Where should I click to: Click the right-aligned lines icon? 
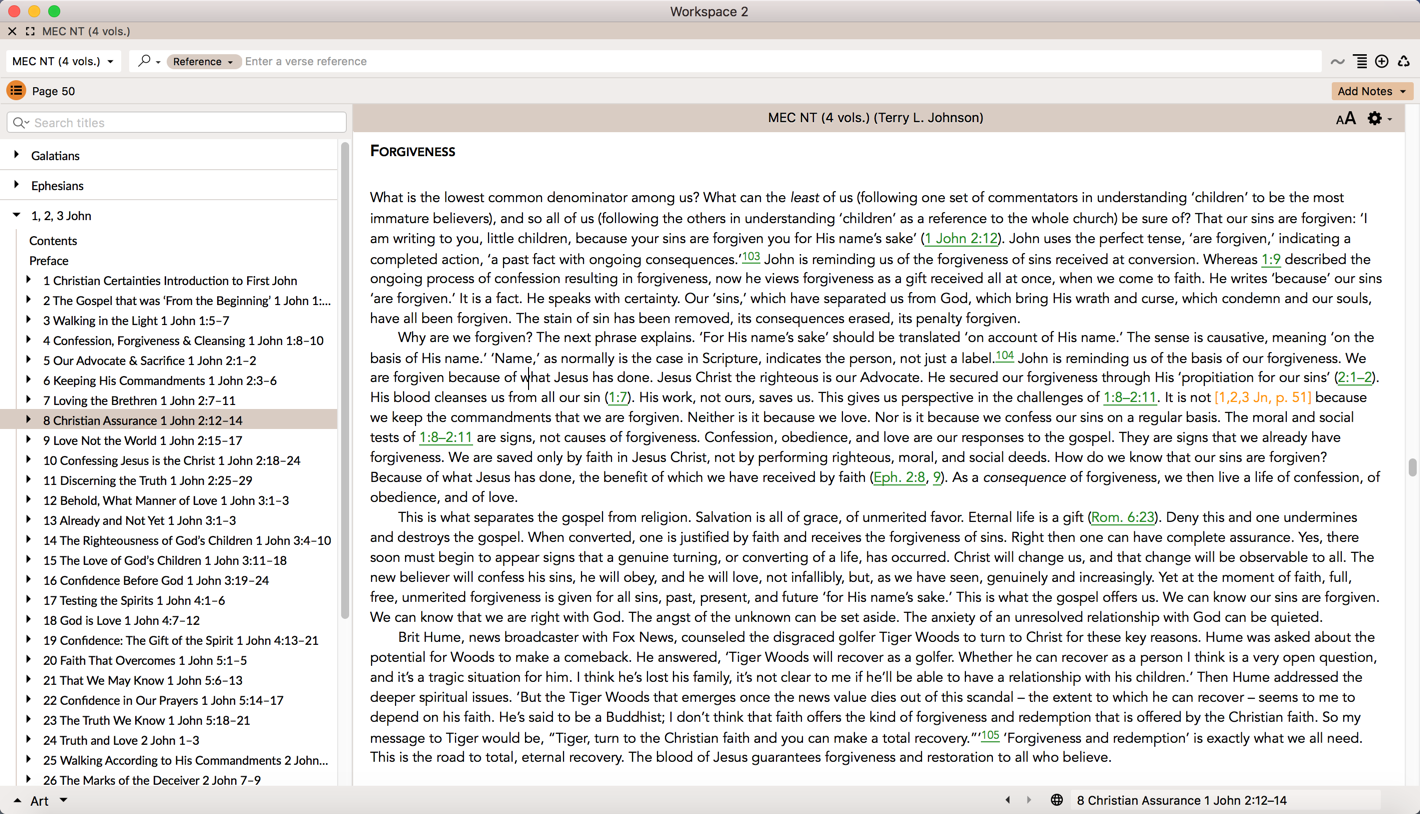(x=1360, y=62)
